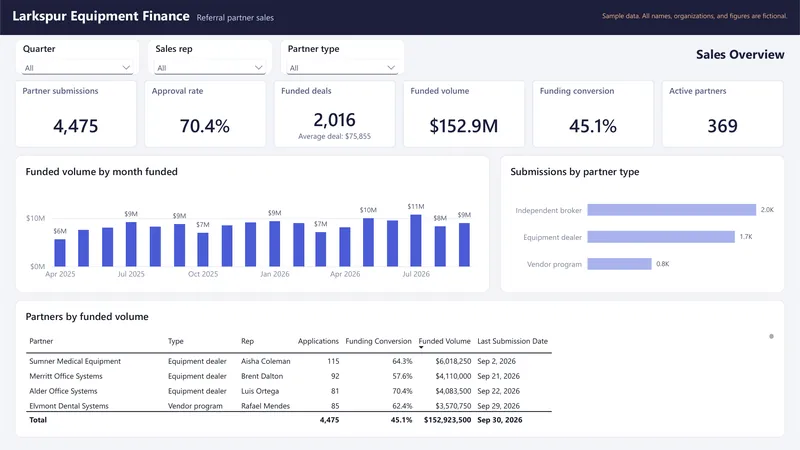Screen dimensions: 800x450
Task: Click the $4,110,000 funded volume cell
Action: [x=453, y=376]
